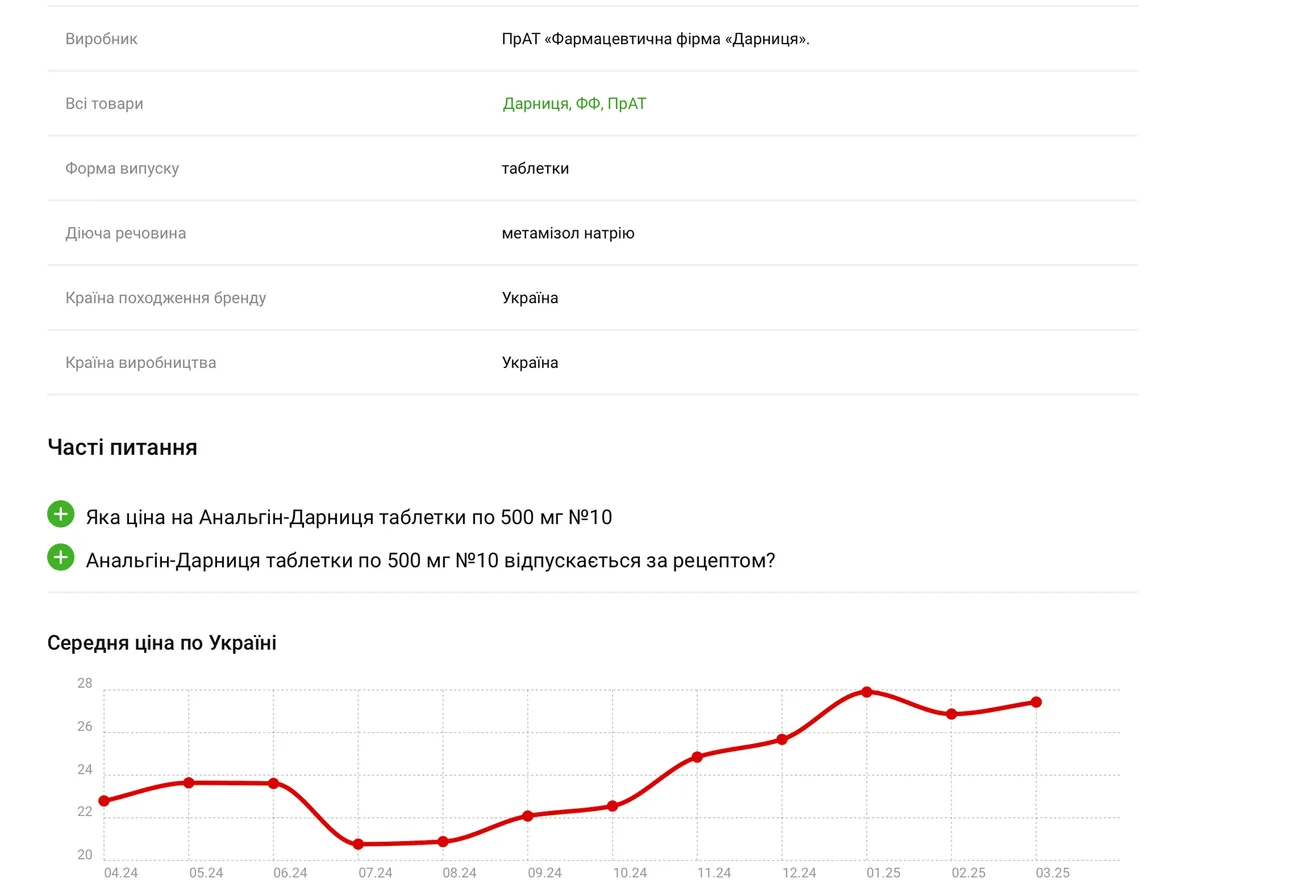Click the 'таблетки' release form value
Viewport: 1300px width, 896px height.
[535, 169]
